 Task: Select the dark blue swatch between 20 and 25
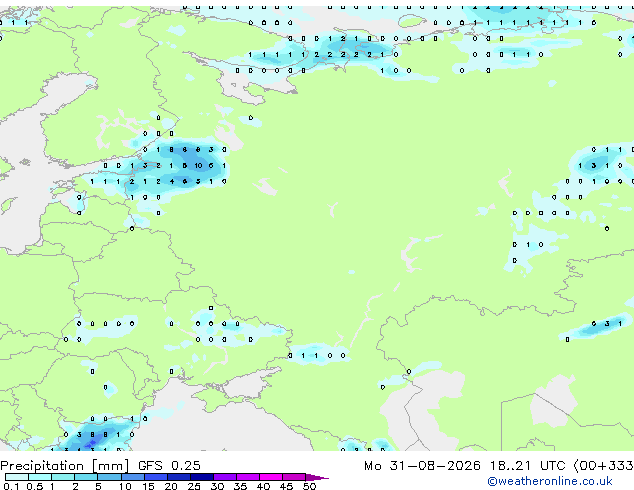(x=179, y=477)
